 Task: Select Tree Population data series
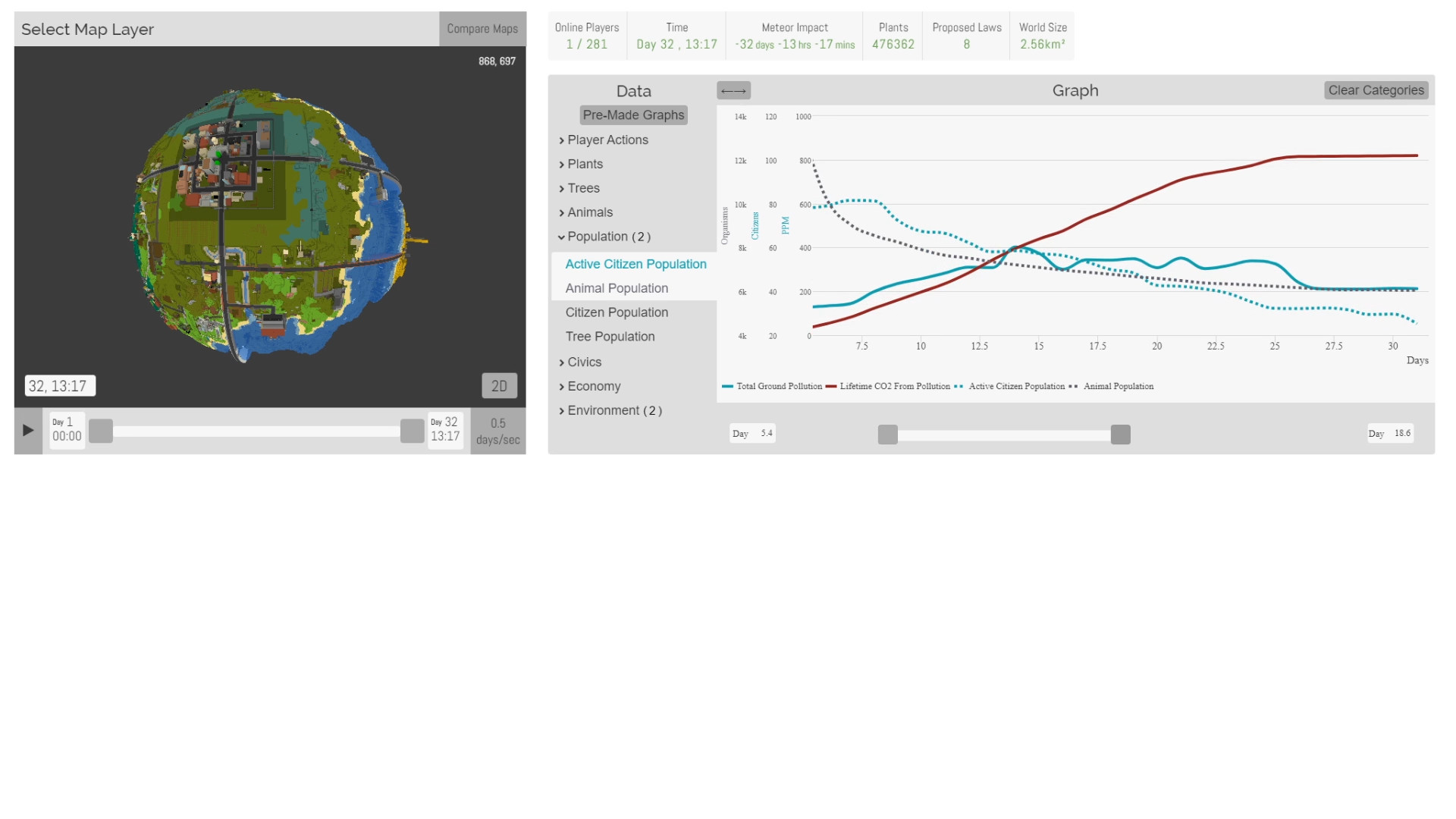[x=610, y=337]
